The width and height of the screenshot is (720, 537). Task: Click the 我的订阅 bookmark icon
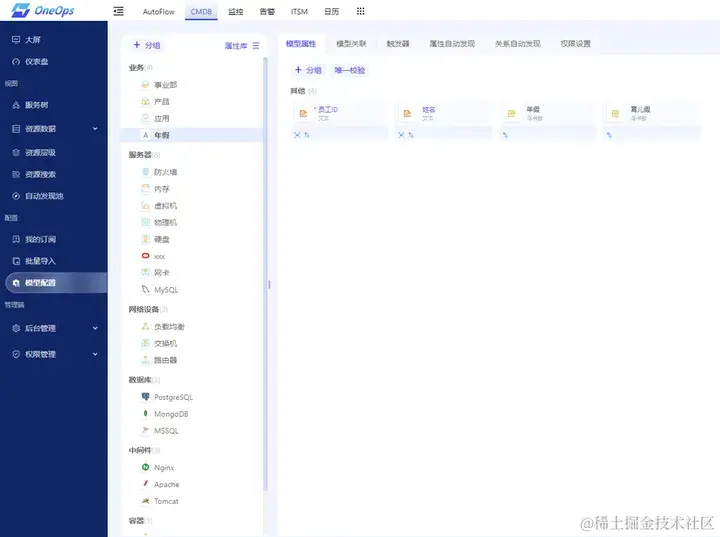16,239
